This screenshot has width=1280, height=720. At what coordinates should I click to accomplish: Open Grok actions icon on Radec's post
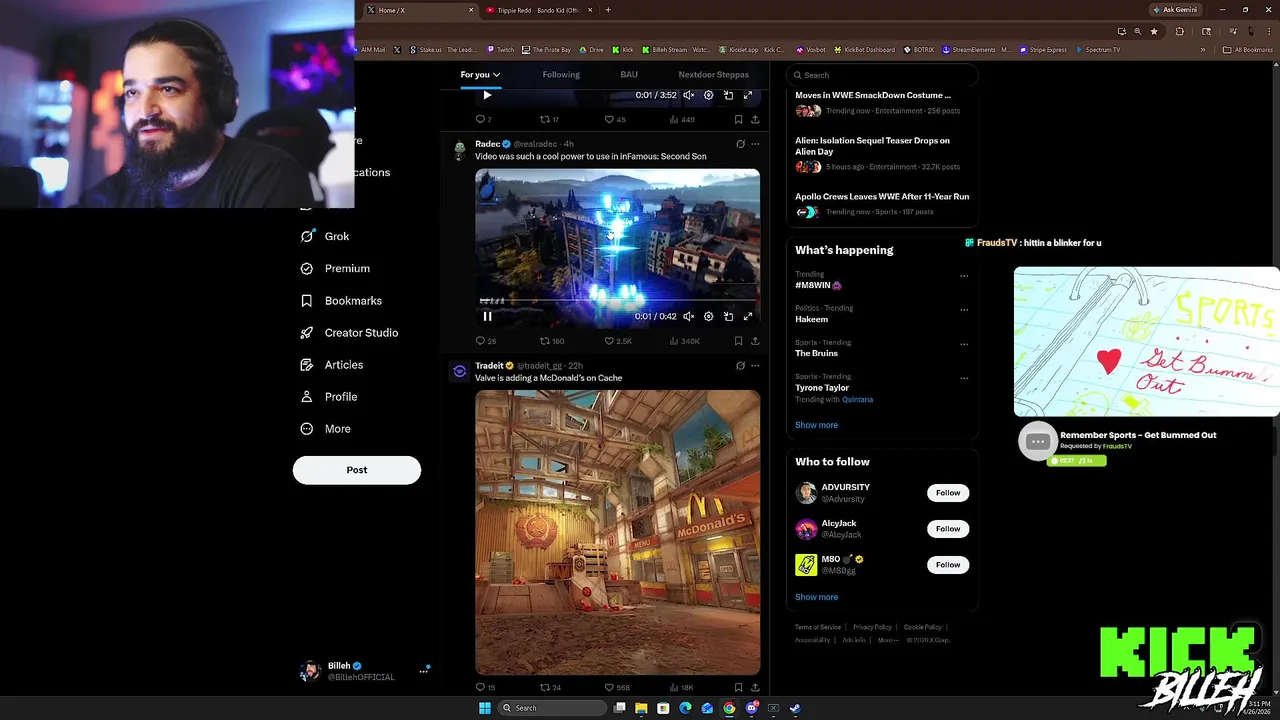click(740, 144)
